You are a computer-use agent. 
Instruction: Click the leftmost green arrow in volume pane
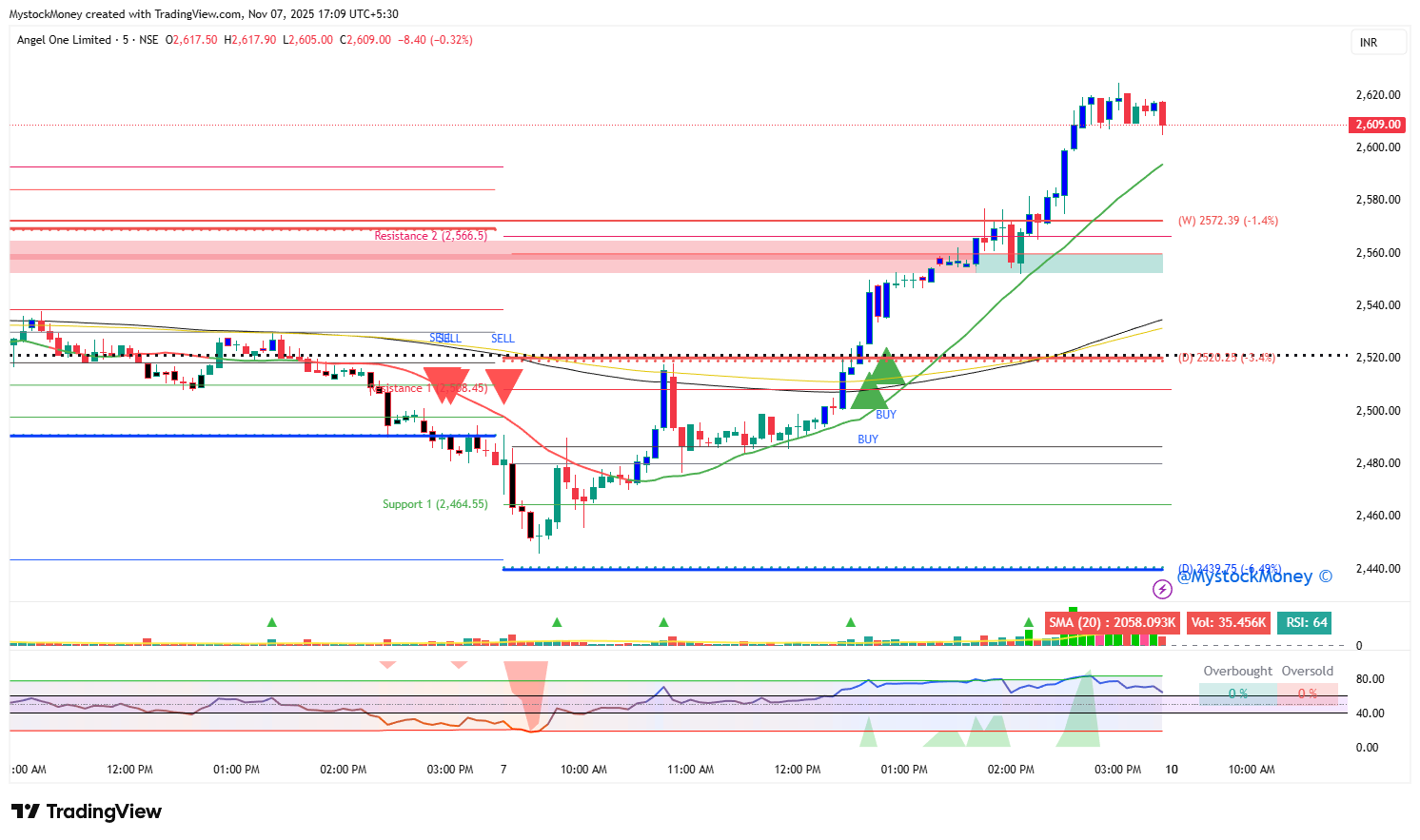[x=272, y=622]
